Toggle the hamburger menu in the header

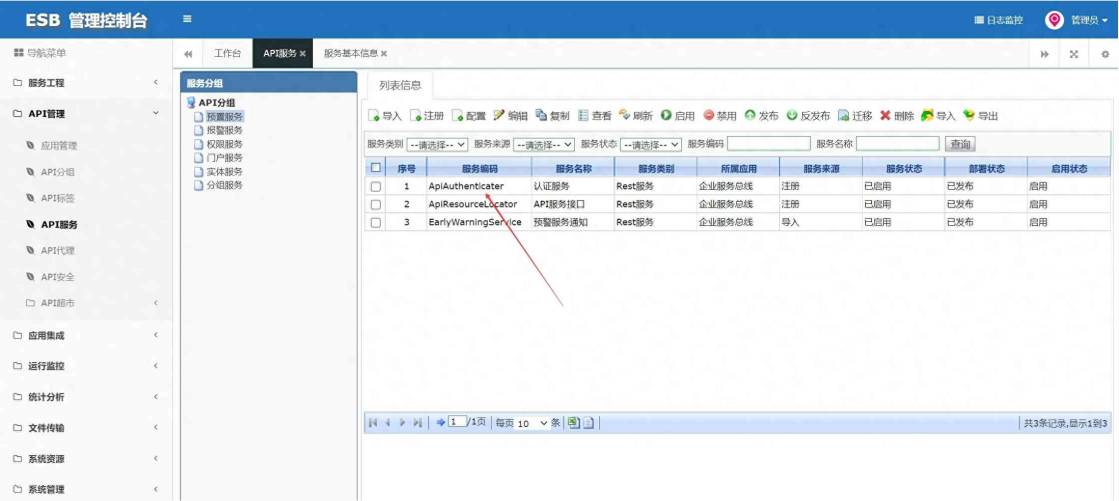[x=187, y=19]
